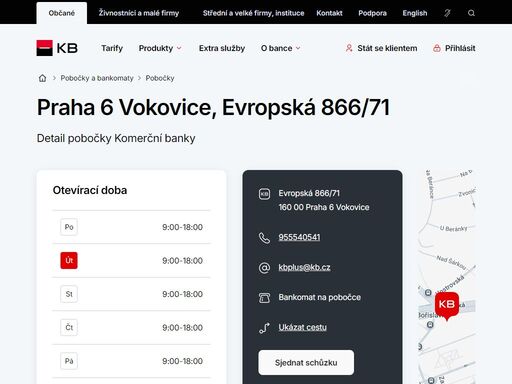512x384 pixels.
Task: Switch language to English
Action: tap(415, 13)
